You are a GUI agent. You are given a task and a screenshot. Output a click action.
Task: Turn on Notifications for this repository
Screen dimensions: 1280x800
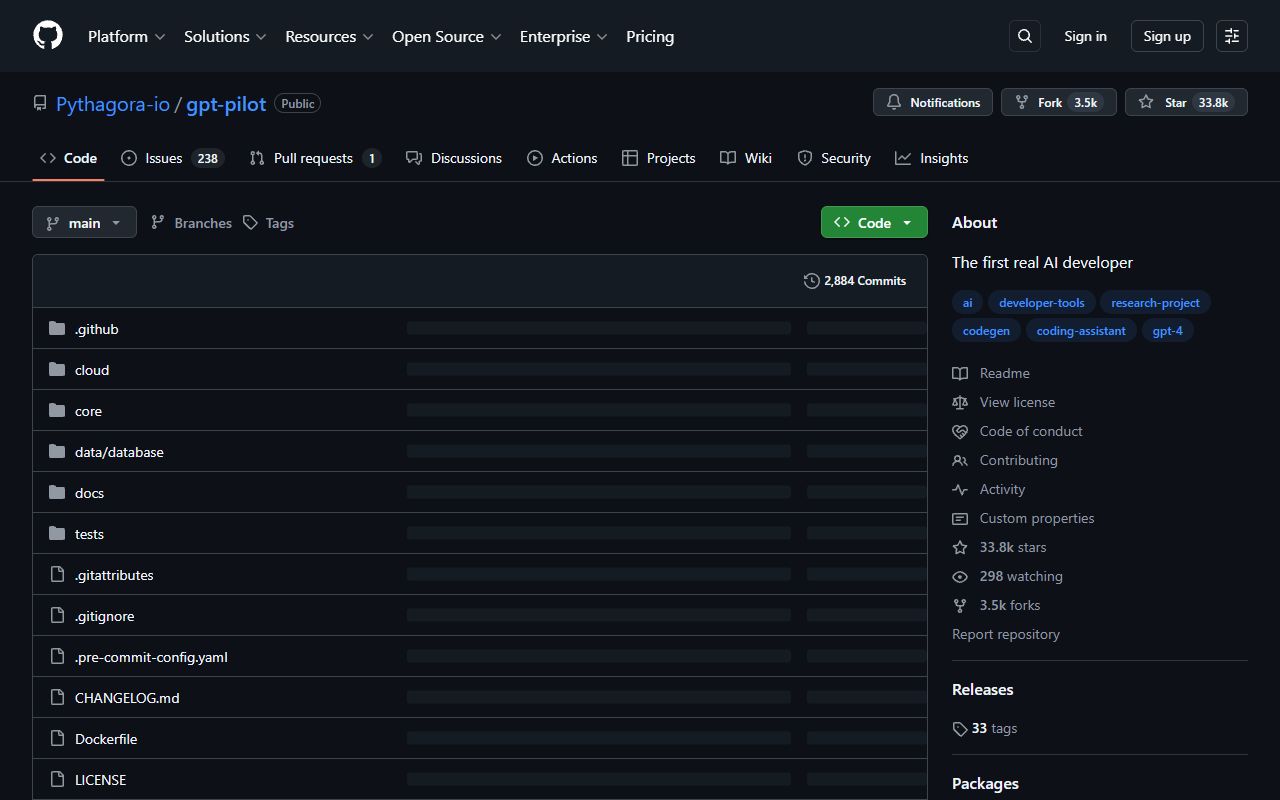(x=933, y=103)
